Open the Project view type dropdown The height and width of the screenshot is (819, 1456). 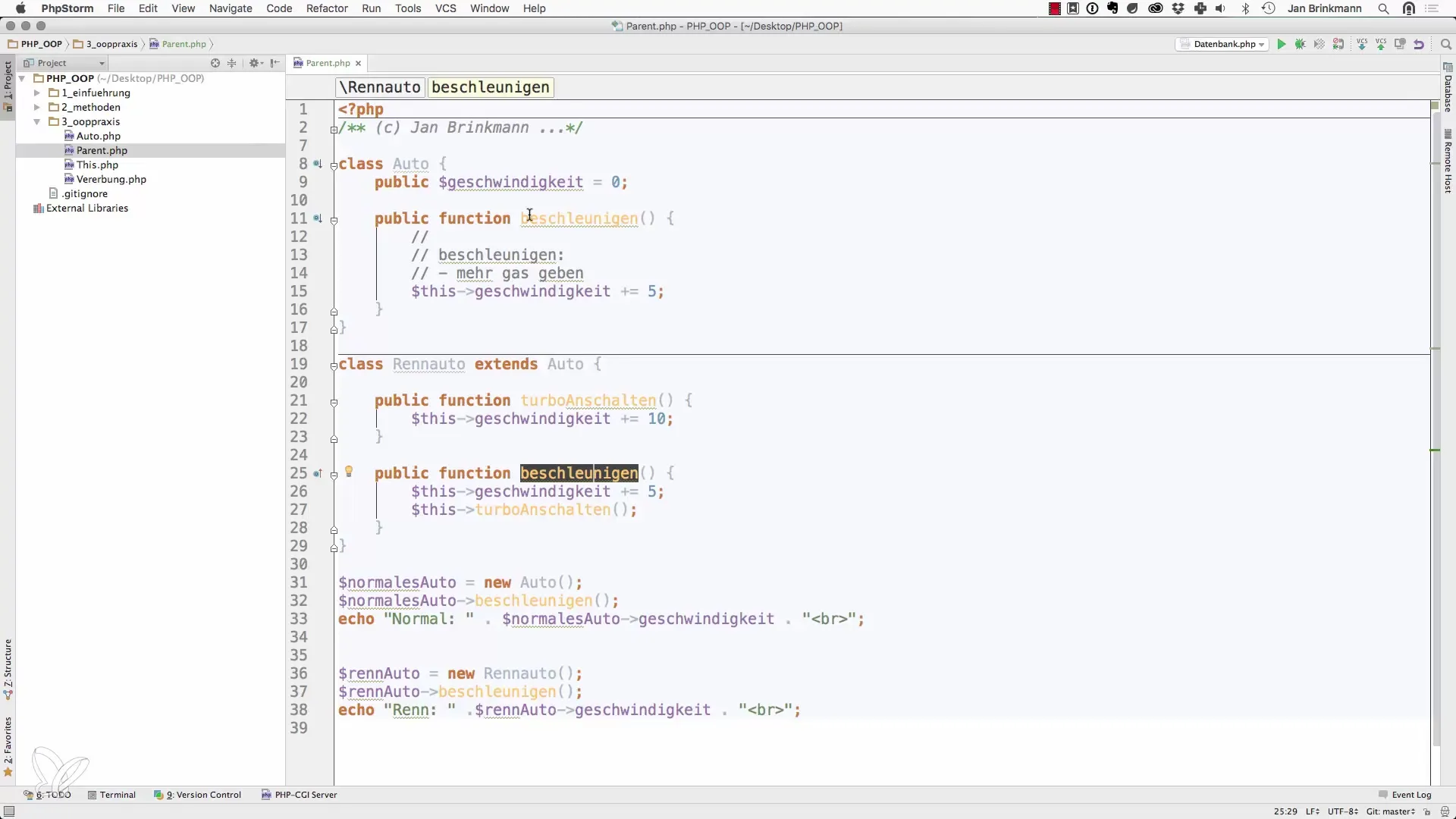tap(64, 63)
